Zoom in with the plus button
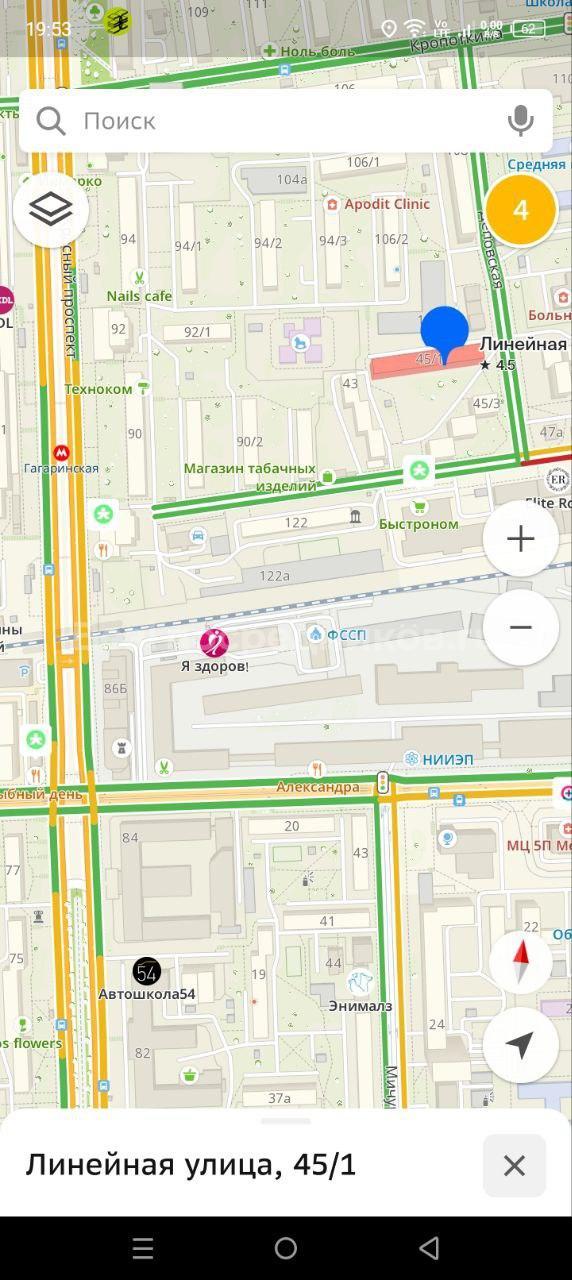The width and height of the screenshot is (572, 1280). 520,539
